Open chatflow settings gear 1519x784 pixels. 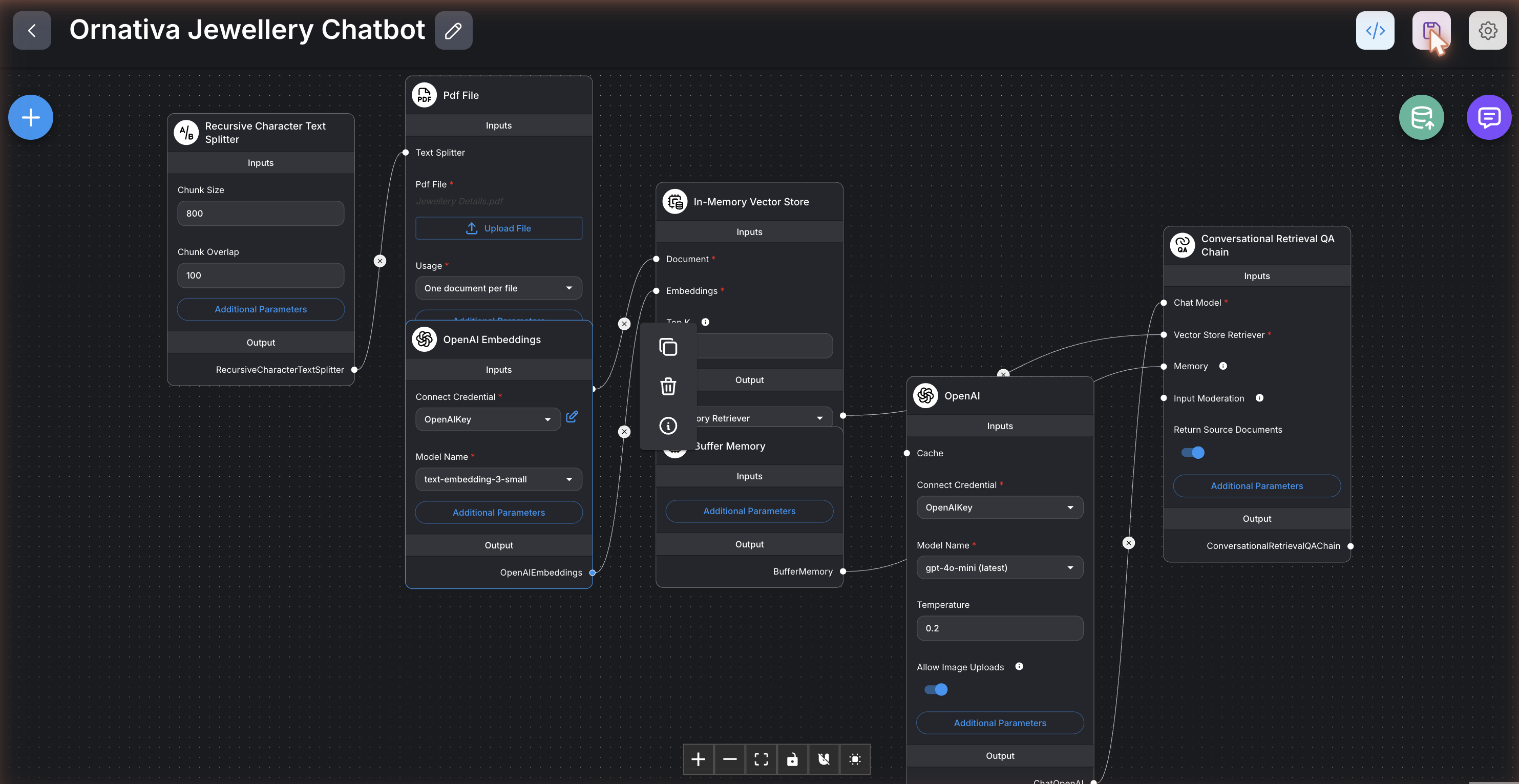pyautogui.click(x=1487, y=30)
